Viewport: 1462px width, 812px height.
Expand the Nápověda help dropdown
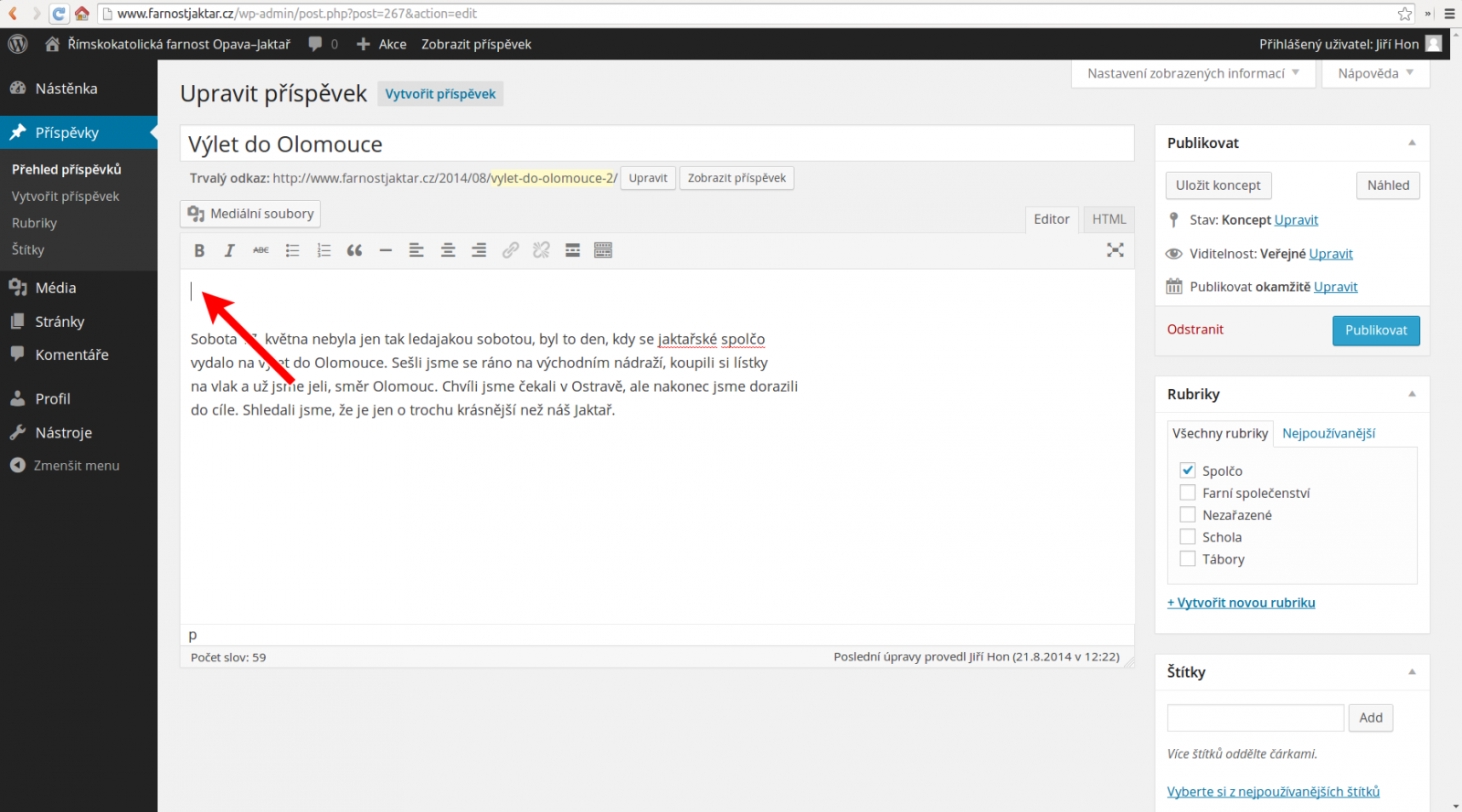click(1375, 74)
